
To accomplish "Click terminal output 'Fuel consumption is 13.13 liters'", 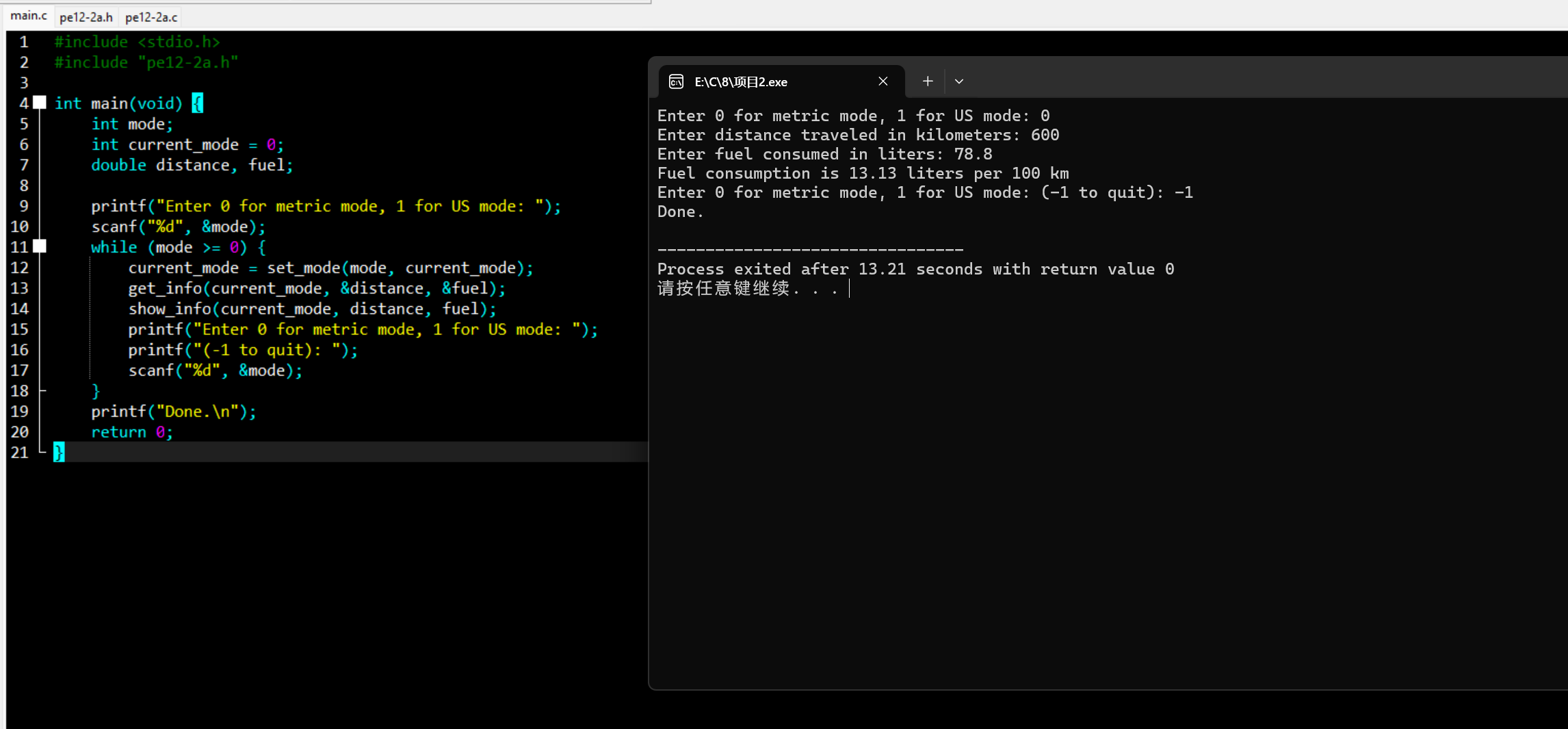I will (x=810, y=173).
